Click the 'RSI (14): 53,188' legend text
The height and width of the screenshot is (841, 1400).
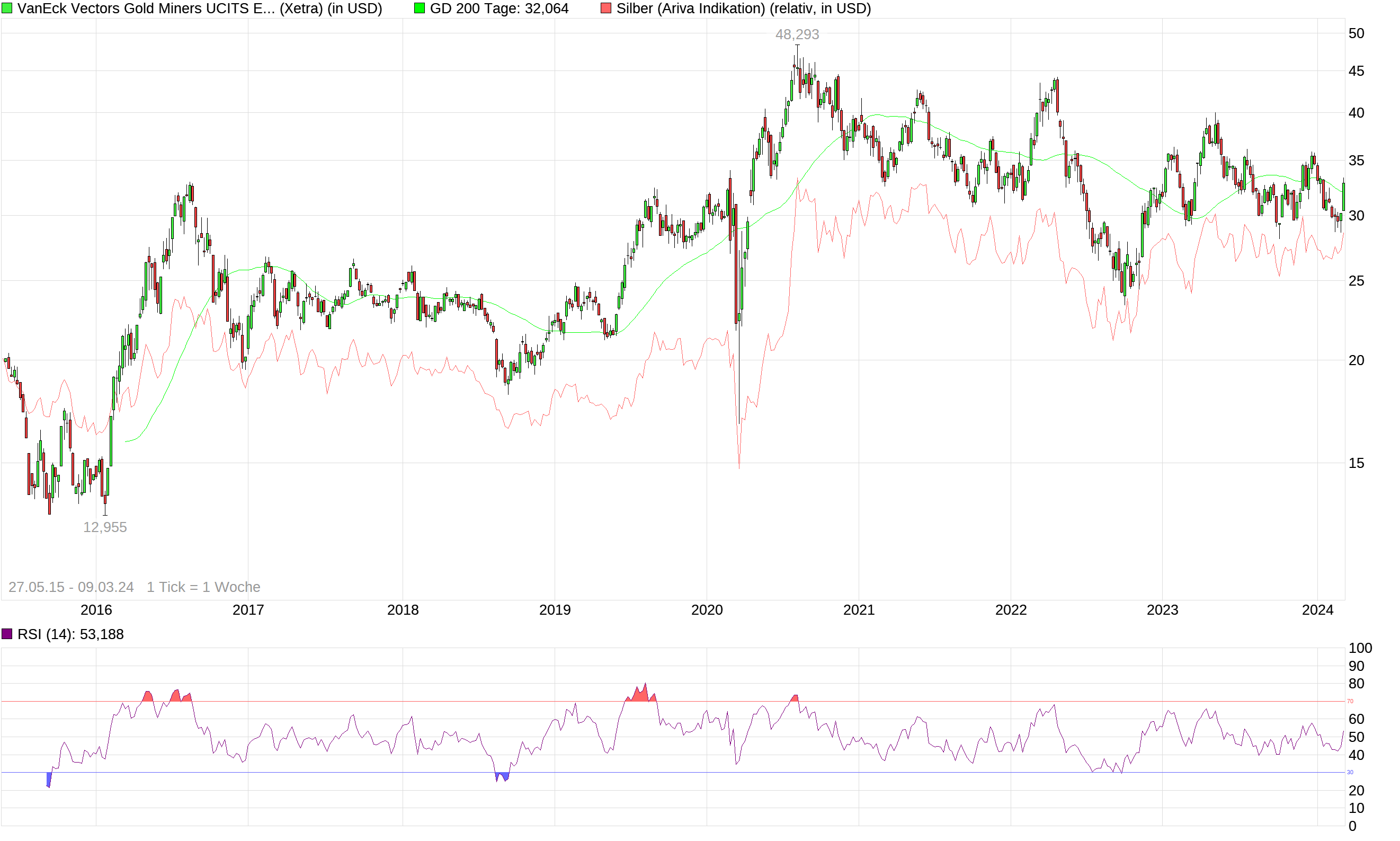tap(71, 634)
